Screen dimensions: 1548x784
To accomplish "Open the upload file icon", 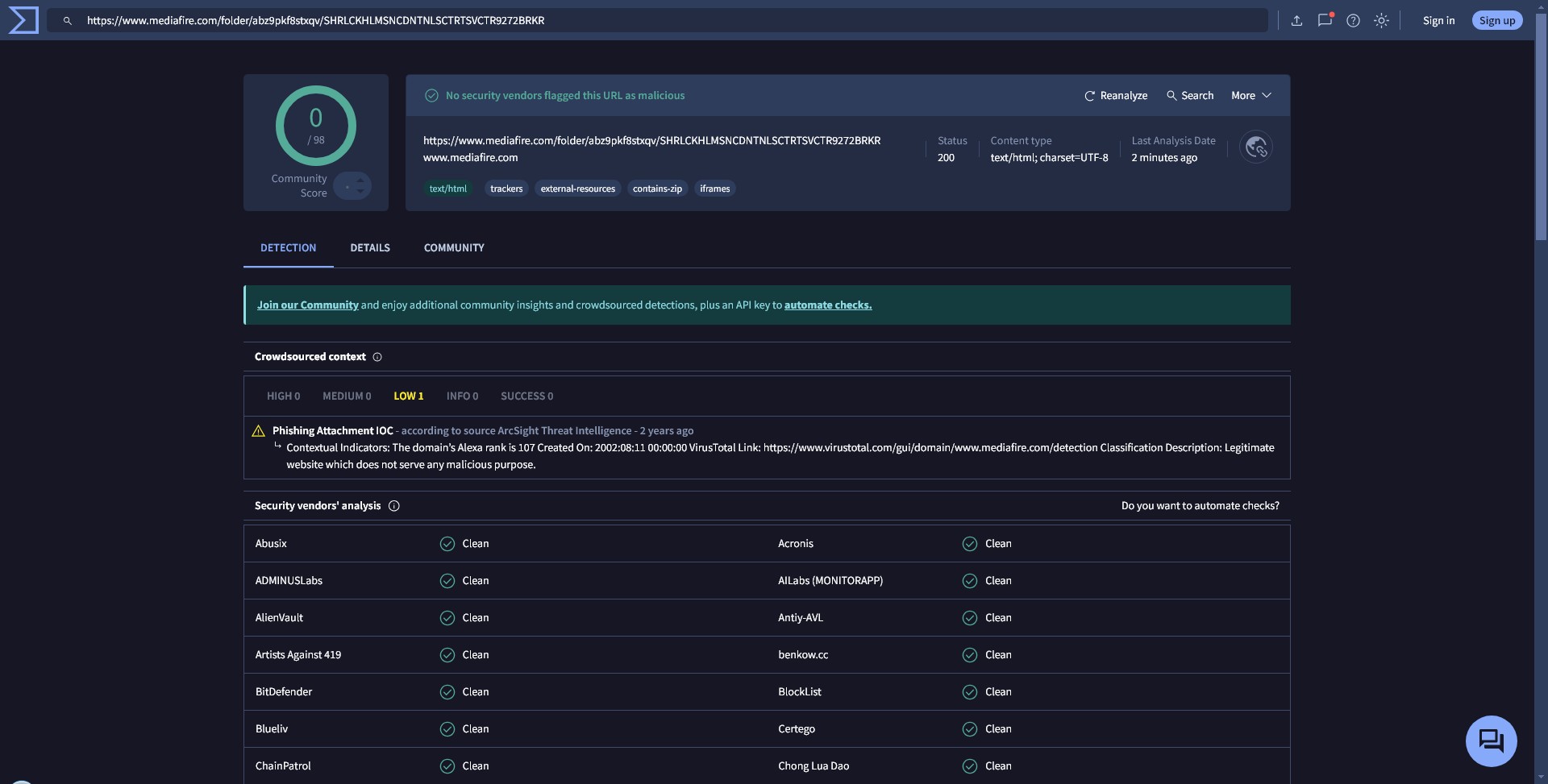I will point(1296,21).
